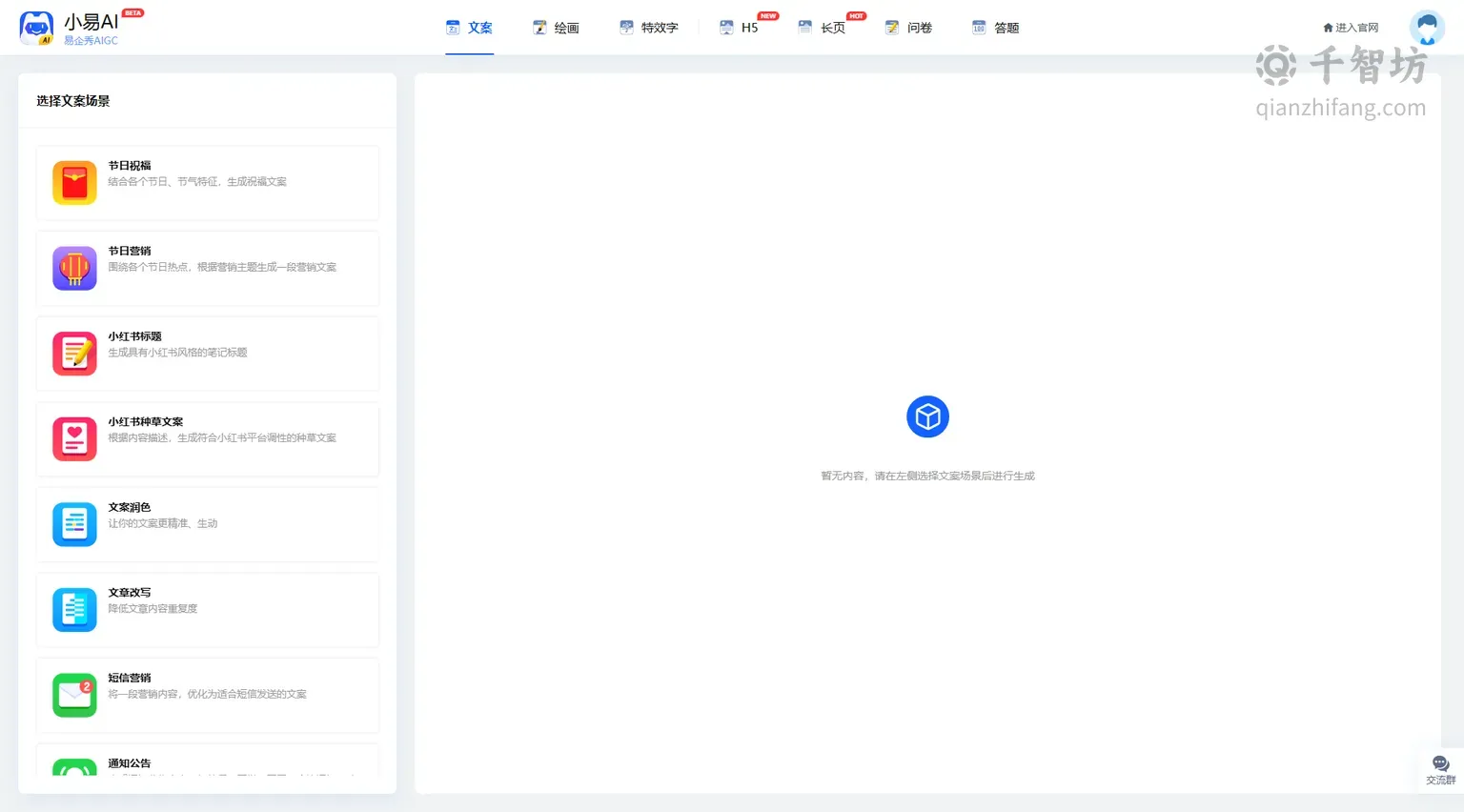The height and width of the screenshot is (812, 1464).
Task: Click the 进入官网 link
Action: [x=1351, y=28]
